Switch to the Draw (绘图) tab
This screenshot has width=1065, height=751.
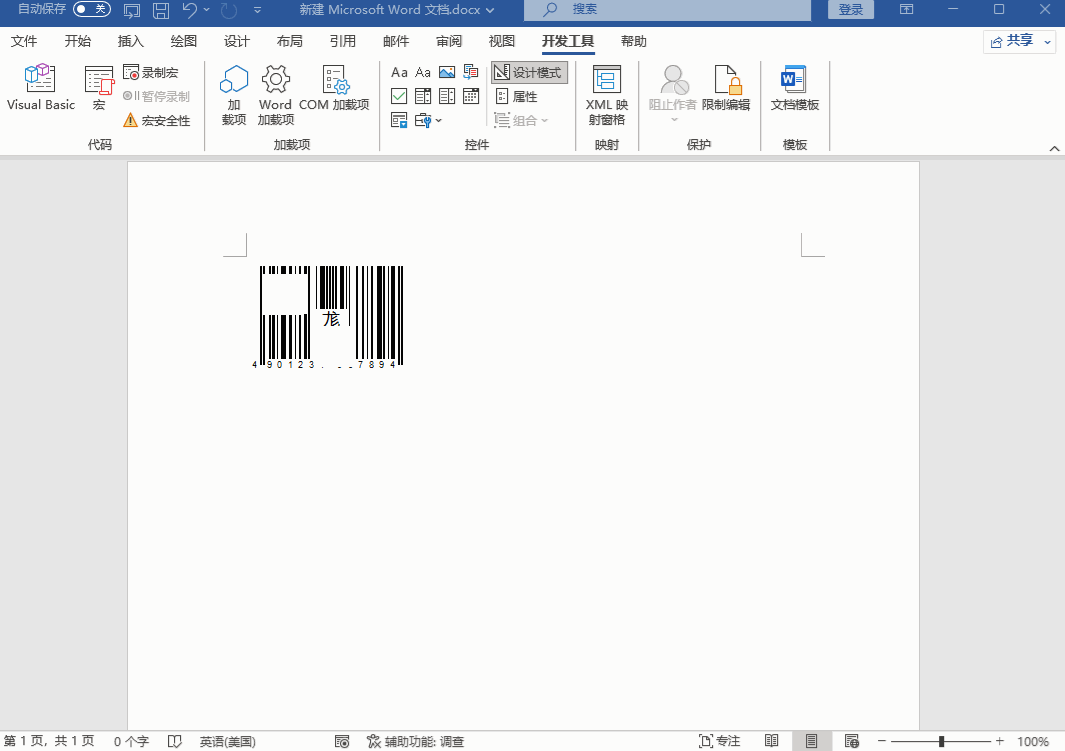[x=183, y=41]
